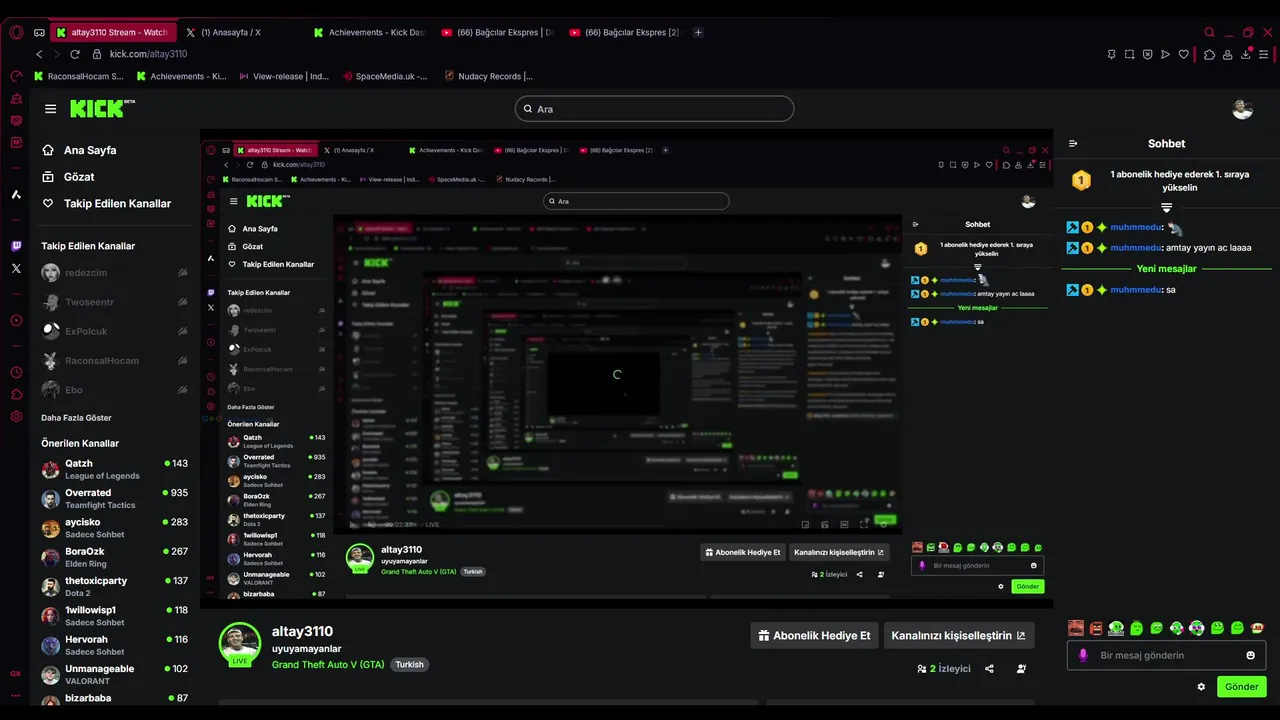Click the user icon beside the share icon

click(x=1021, y=669)
